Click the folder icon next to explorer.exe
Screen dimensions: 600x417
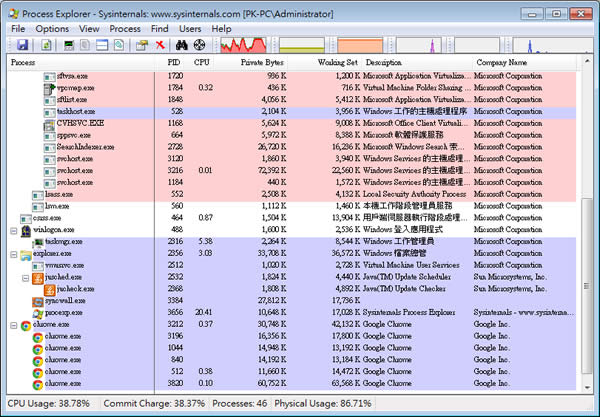pos(25,256)
